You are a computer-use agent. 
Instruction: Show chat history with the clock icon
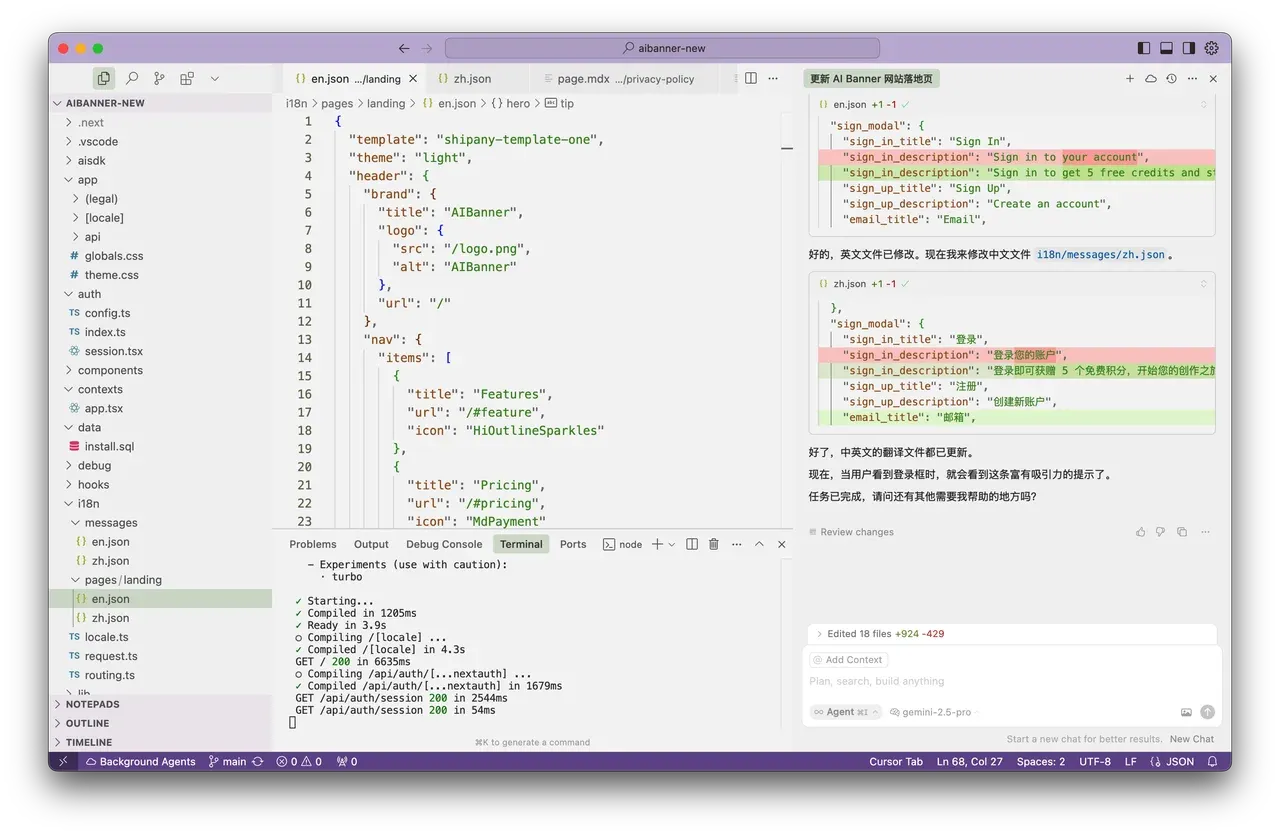tap(1171, 78)
